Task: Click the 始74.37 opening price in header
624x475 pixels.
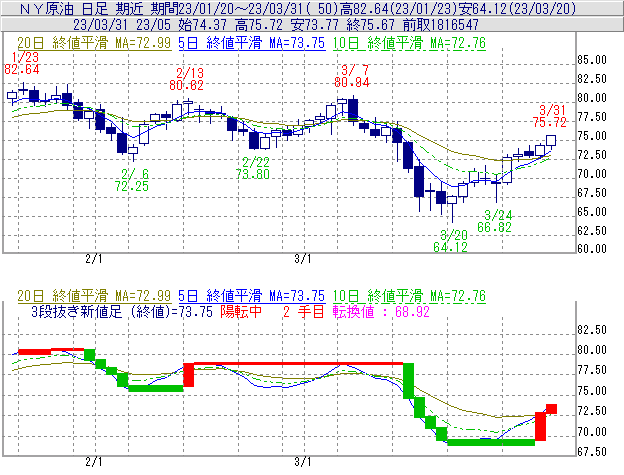Action: [x=202, y=25]
